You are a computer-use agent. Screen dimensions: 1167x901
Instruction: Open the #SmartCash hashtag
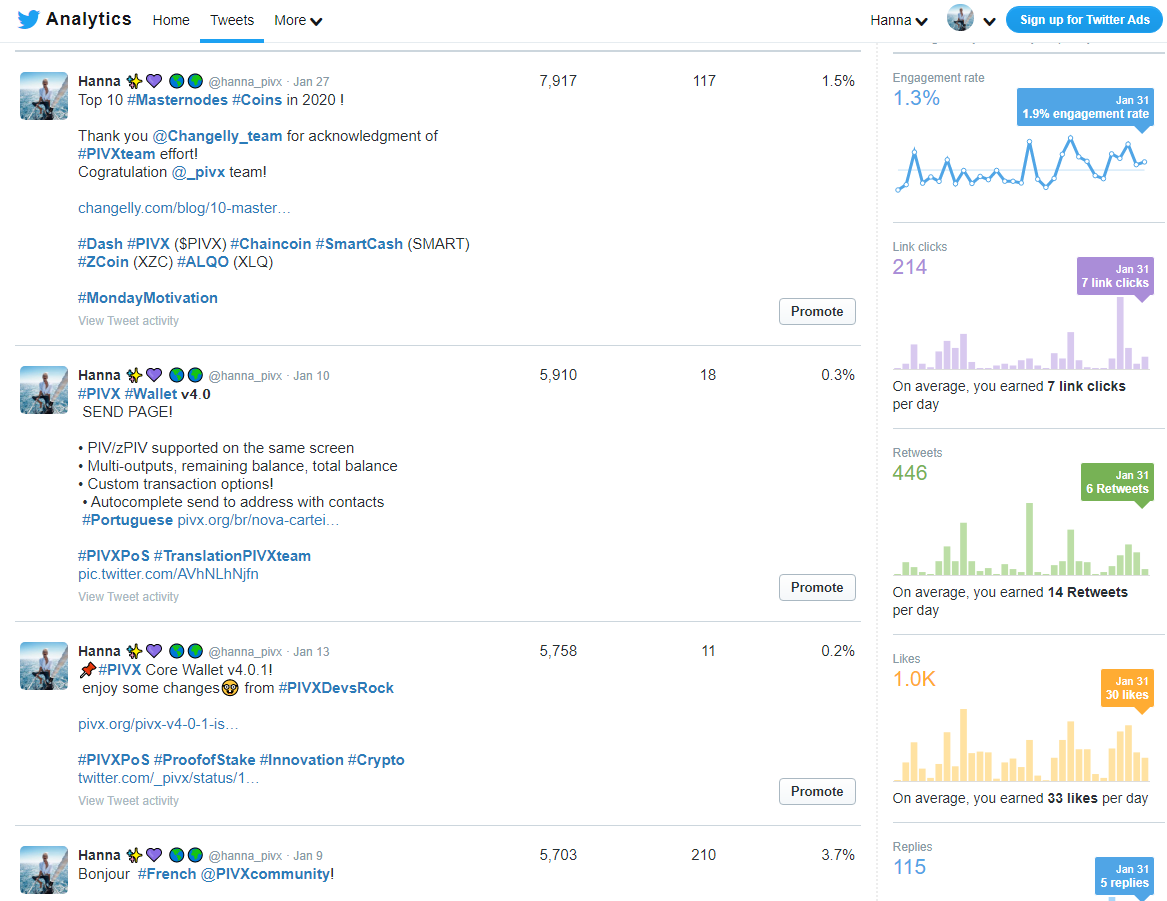tap(359, 244)
